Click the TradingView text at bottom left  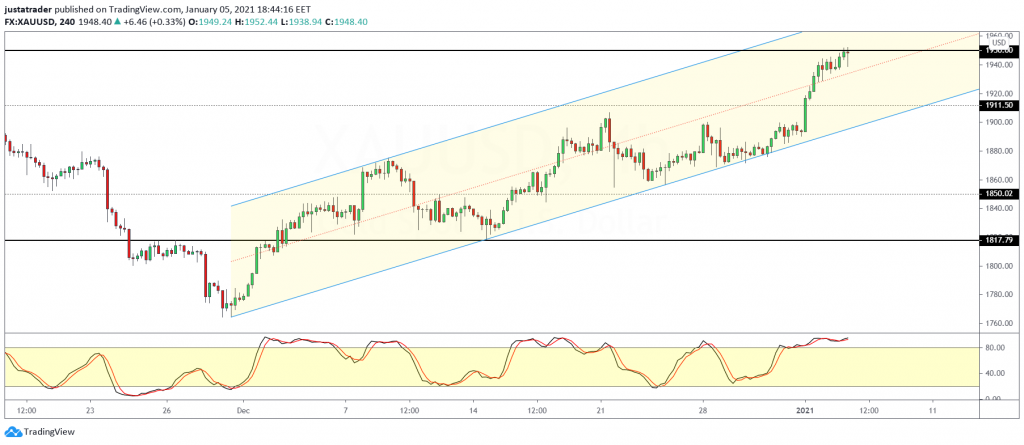pyautogui.click(x=50, y=434)
